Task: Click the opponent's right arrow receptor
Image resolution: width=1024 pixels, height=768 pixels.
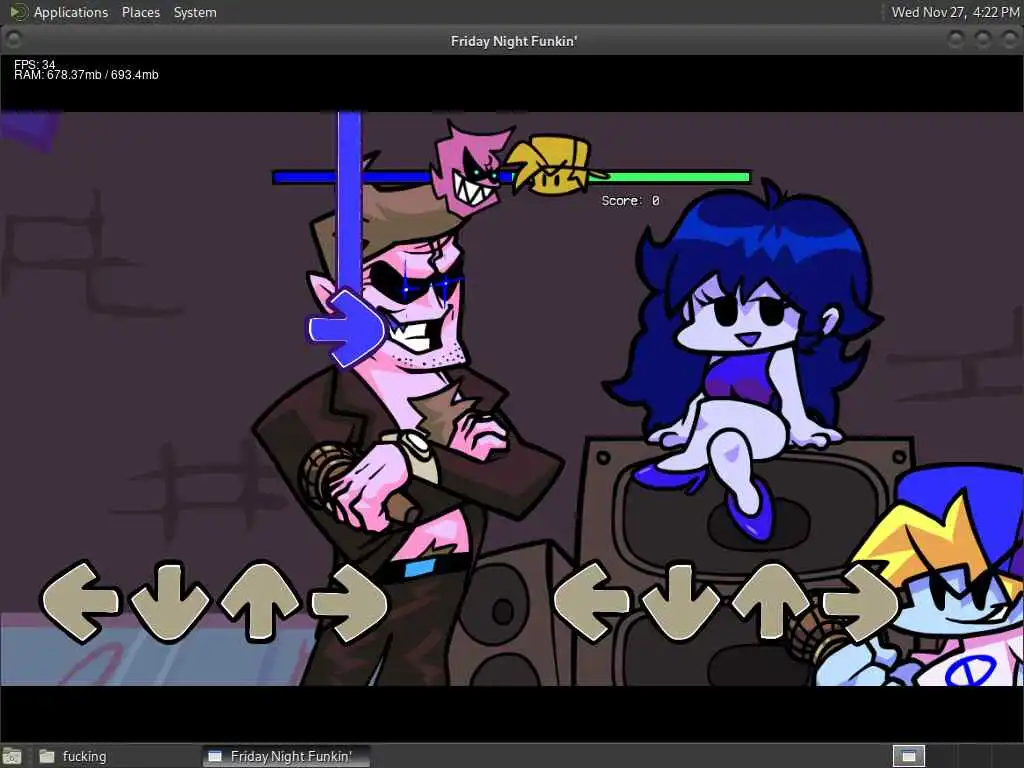Action: [349, 601]
